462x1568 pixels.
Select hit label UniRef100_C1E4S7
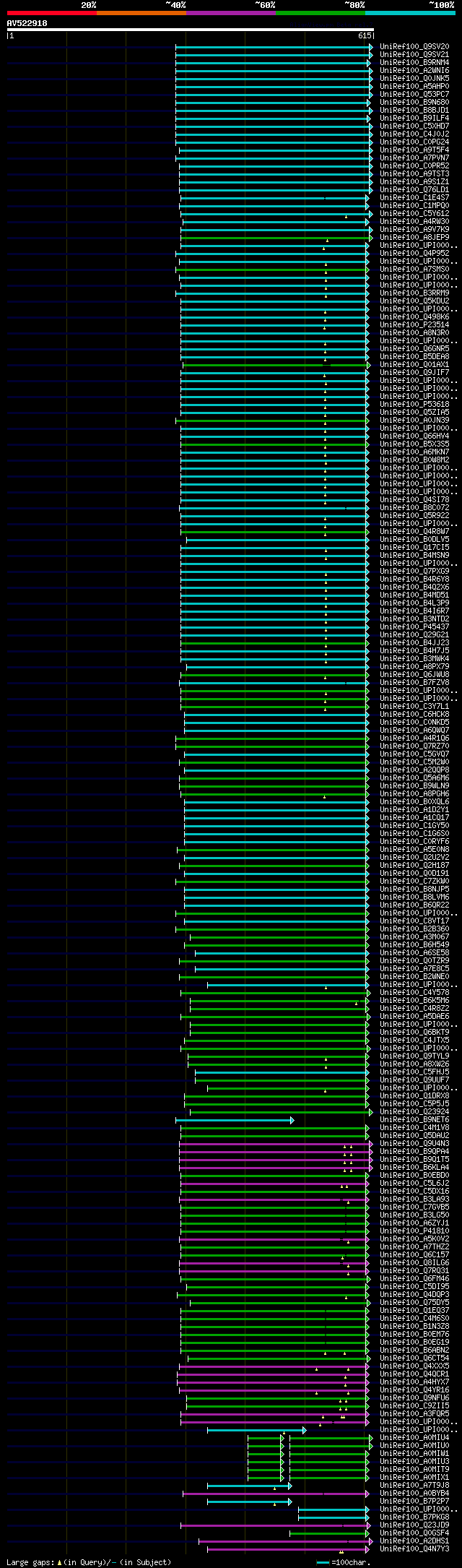tap(414, 198)
